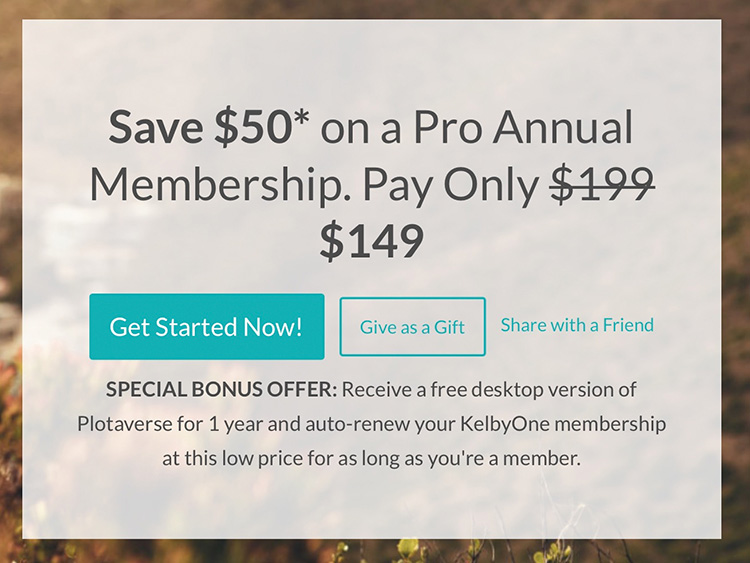This screenshot has height=563, width=750.
Task: Click the word Membership in the heading
Action: click(221, 184)
